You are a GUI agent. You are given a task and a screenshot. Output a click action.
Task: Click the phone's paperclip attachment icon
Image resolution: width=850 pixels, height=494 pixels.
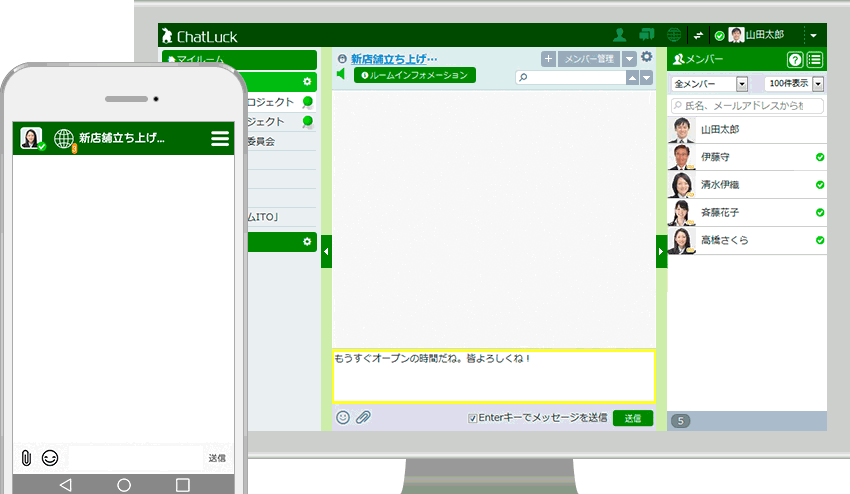pos(26,458)
